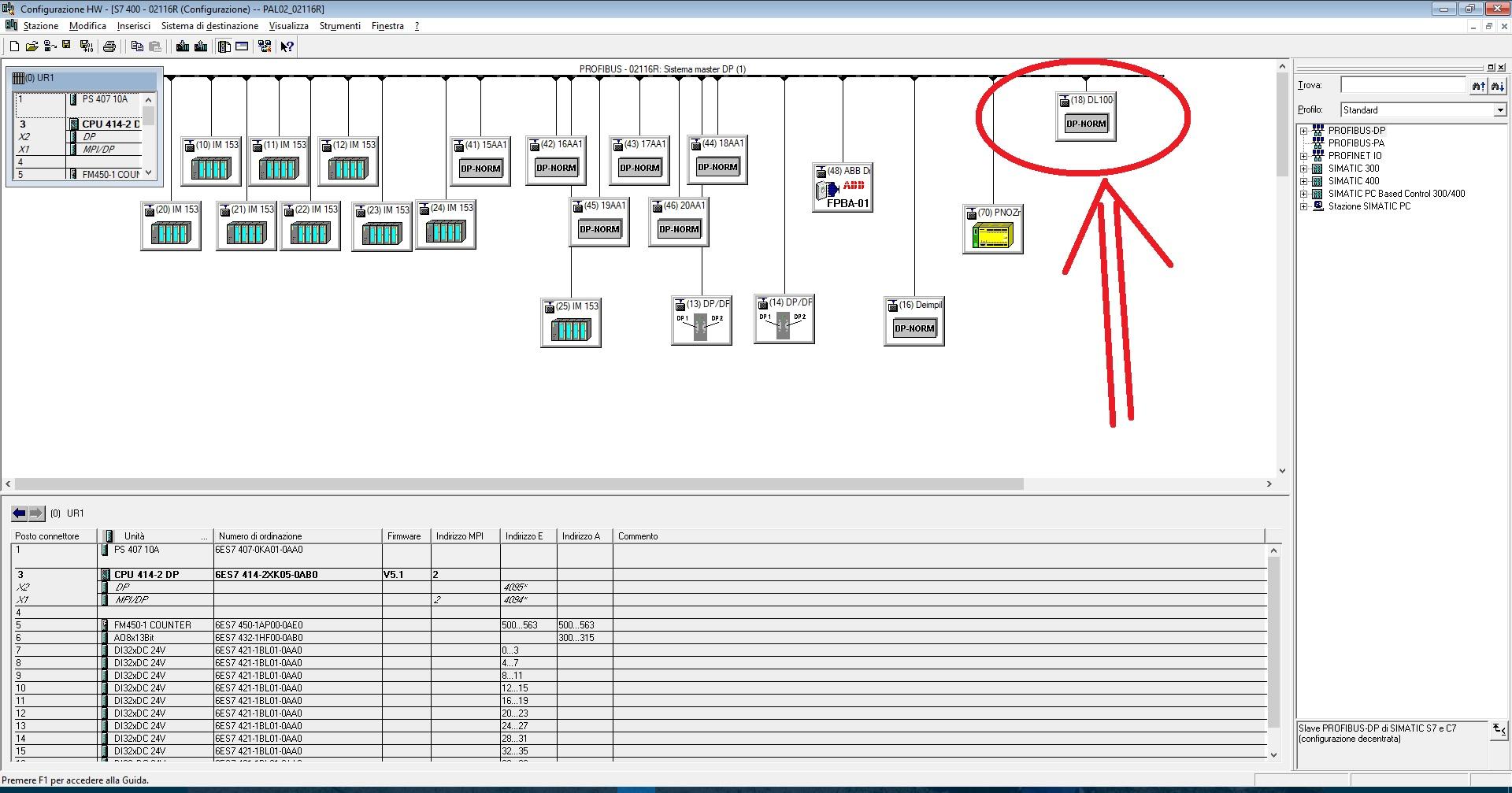Select the (14) DP/DP coupler
The image size is (1512, 793).
coord(784,319)
